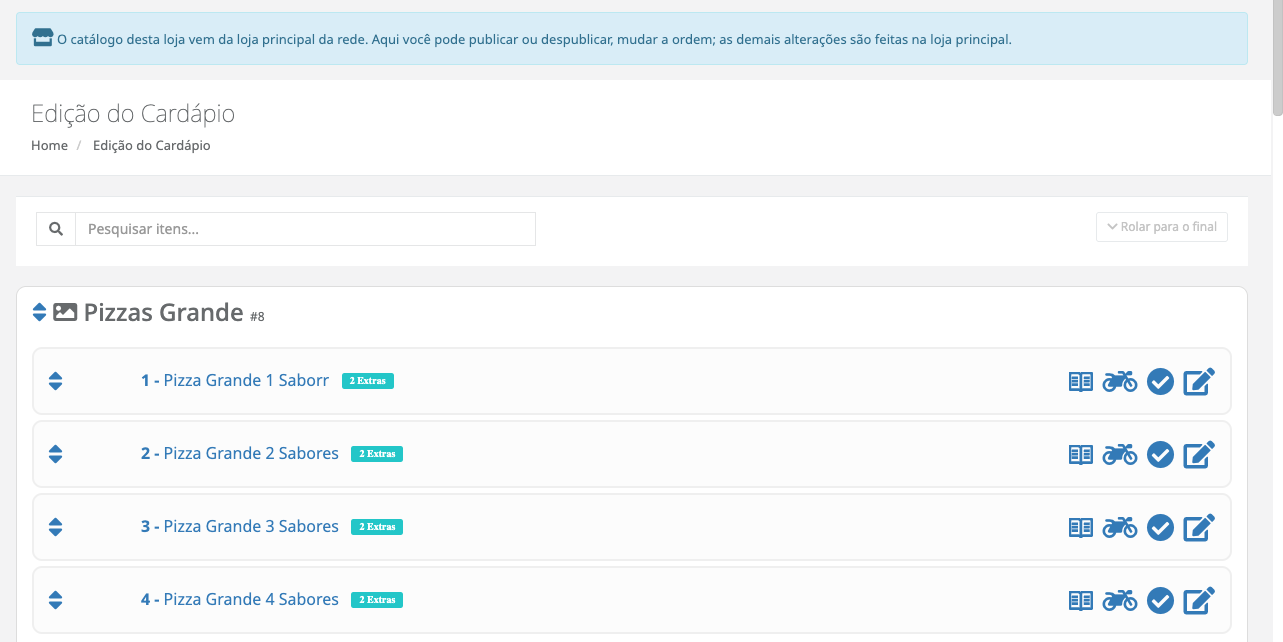This screenshot has width=1283, height=642.
Task: Focus the Pesquisar itens search field
Action: coord(306,229)
